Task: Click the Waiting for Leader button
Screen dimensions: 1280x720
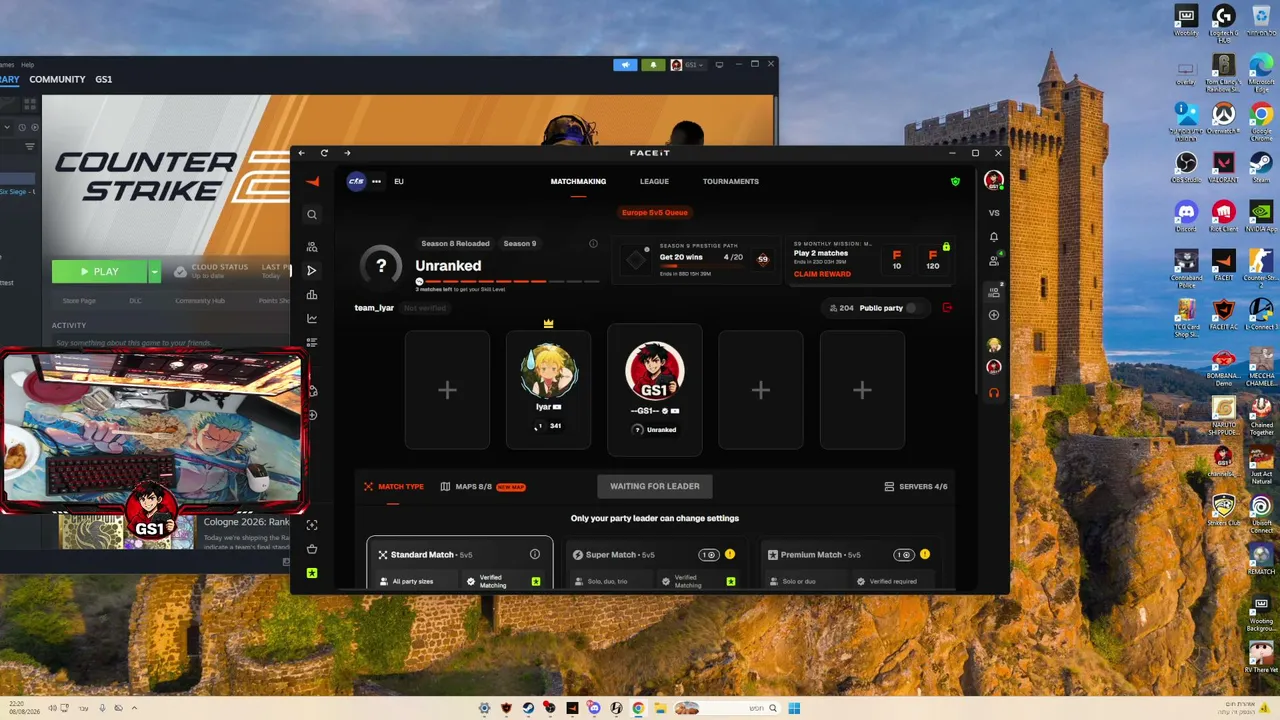Action: pos(654,486)
